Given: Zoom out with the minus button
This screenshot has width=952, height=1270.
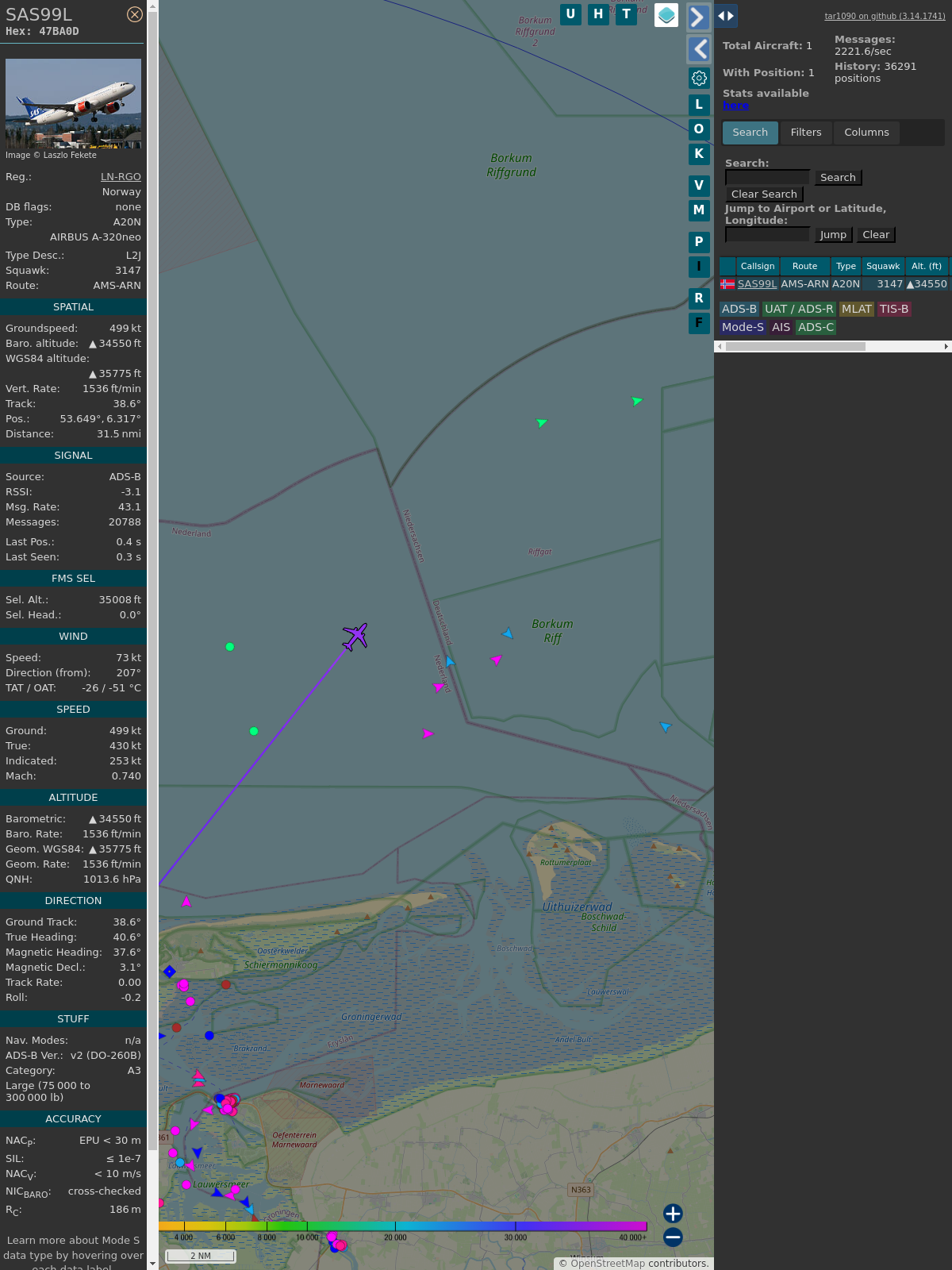Looking at the screenshot, I should click(673, 1237).
